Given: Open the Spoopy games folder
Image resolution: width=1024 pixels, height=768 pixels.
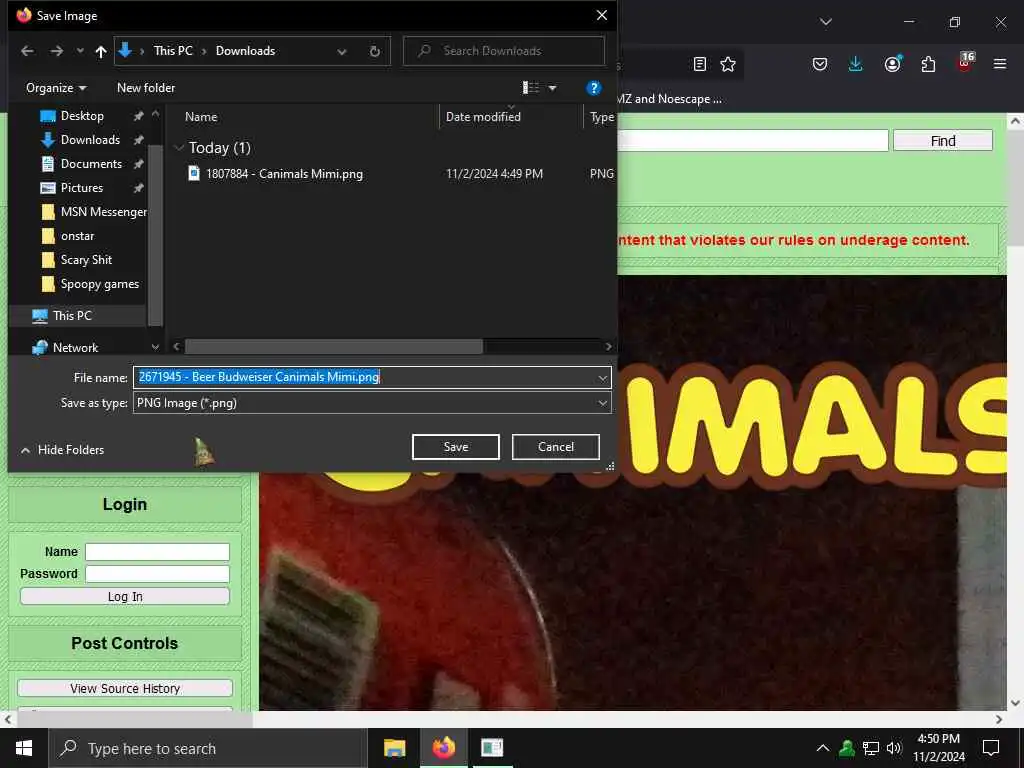Looking at the screenshot, I should click(99, 284).
